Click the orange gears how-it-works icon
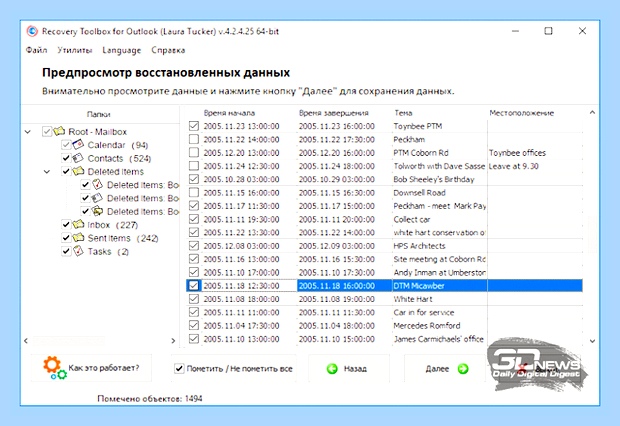This screenshot has height=426, width=620. (54, 367)
